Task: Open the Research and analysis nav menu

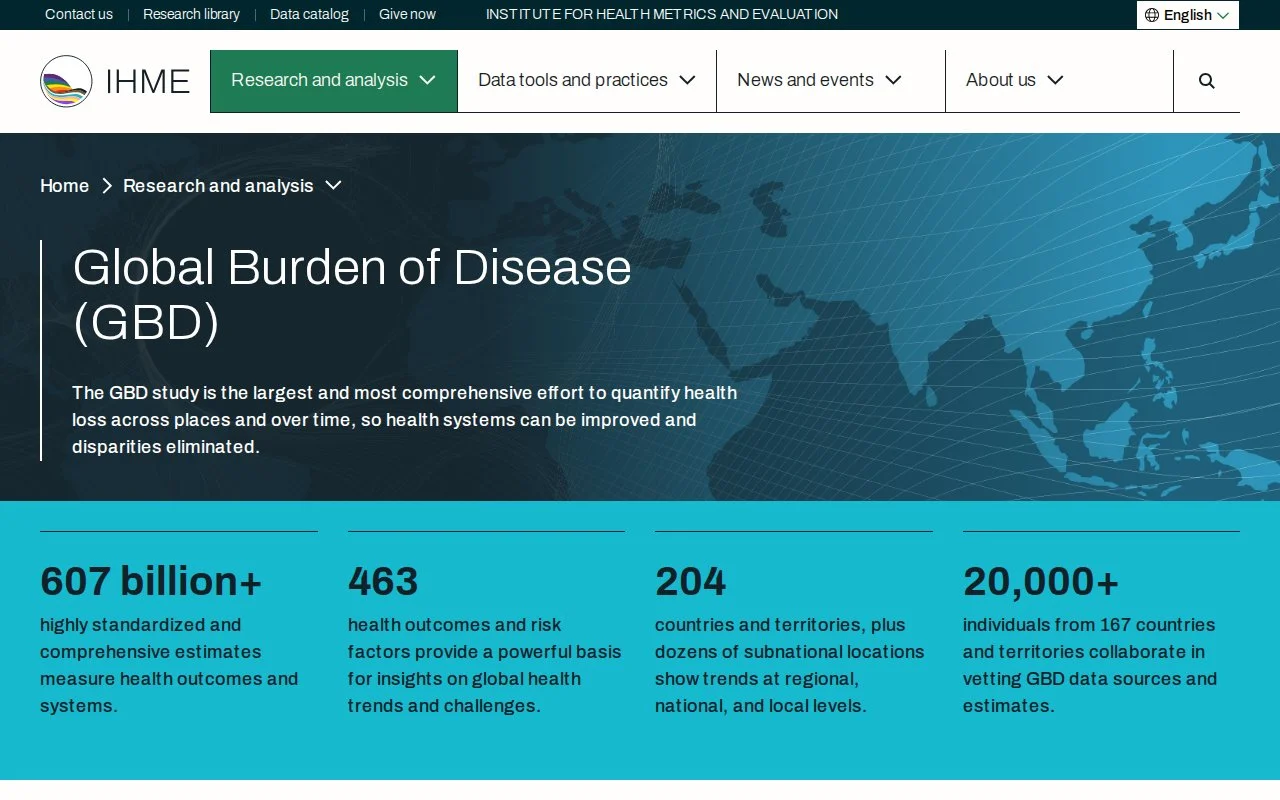Action: click(x=334, y=81)
